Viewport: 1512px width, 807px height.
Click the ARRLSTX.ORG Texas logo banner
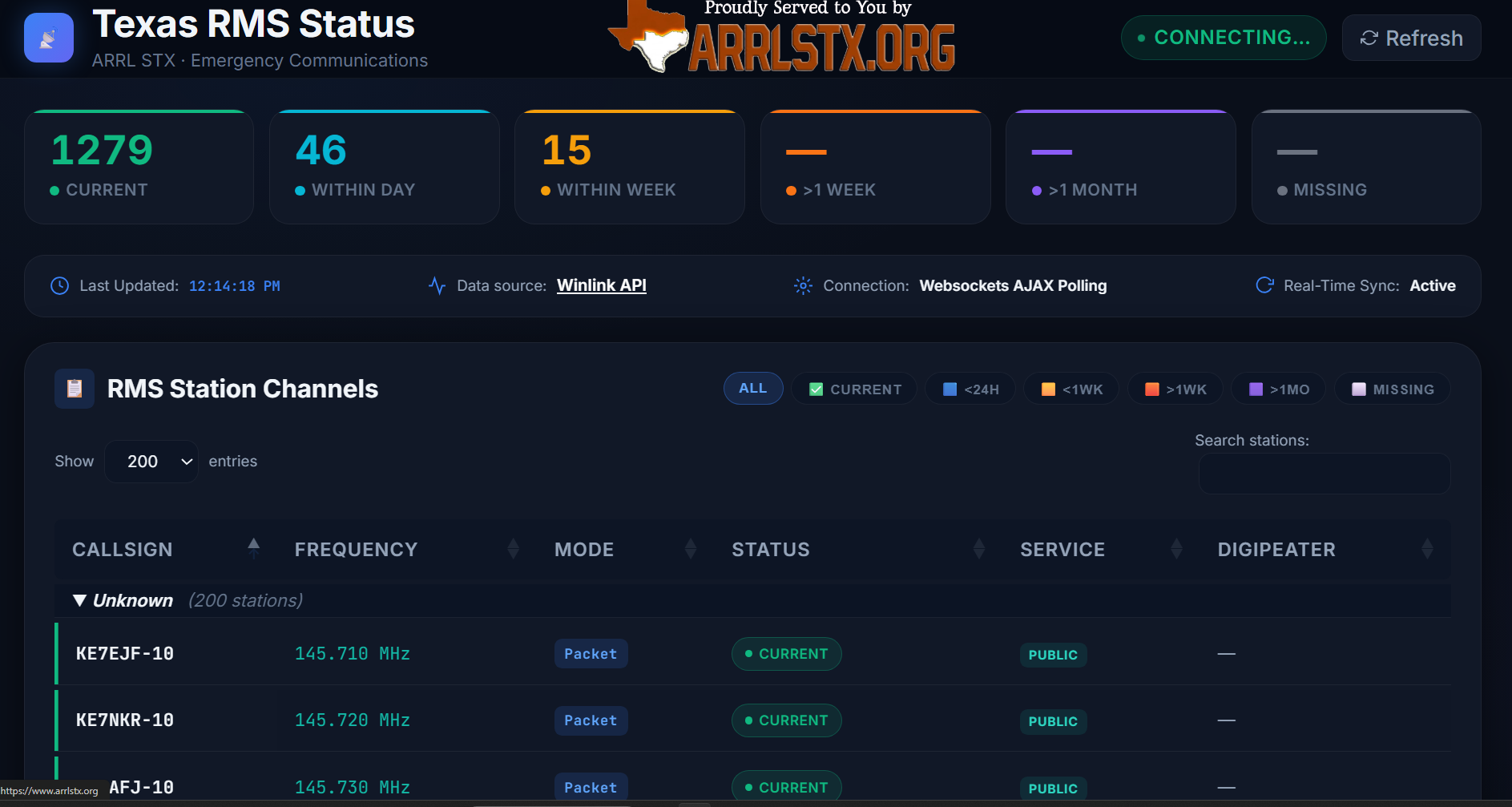(x=782, y=37)
